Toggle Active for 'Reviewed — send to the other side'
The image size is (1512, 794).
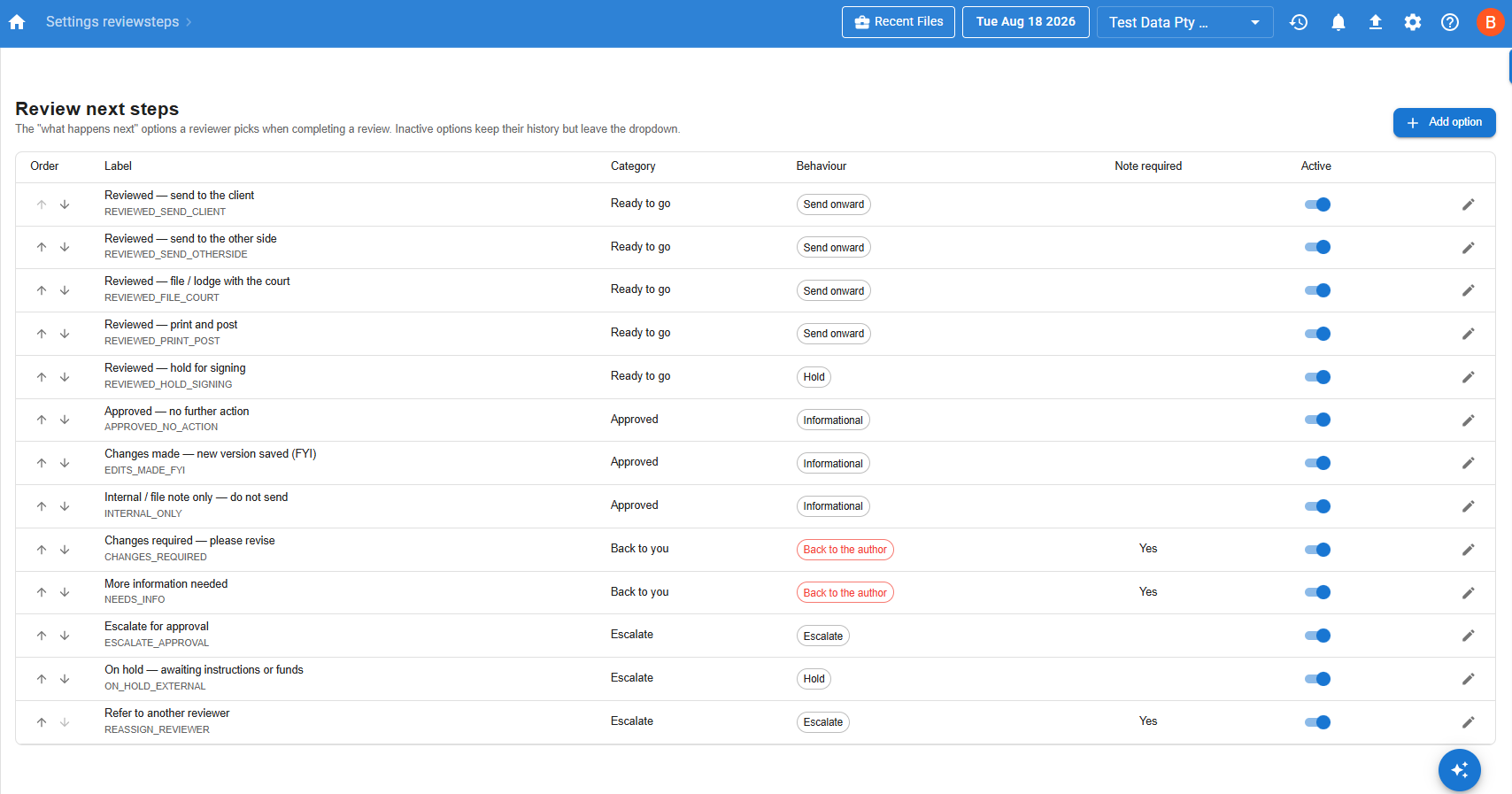1317,248
